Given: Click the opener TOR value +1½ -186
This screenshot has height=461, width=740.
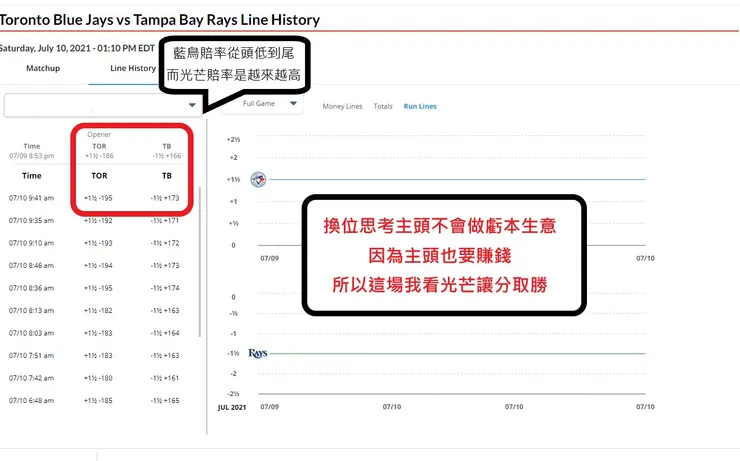Looking at the screenshot, I should [99, 156].
